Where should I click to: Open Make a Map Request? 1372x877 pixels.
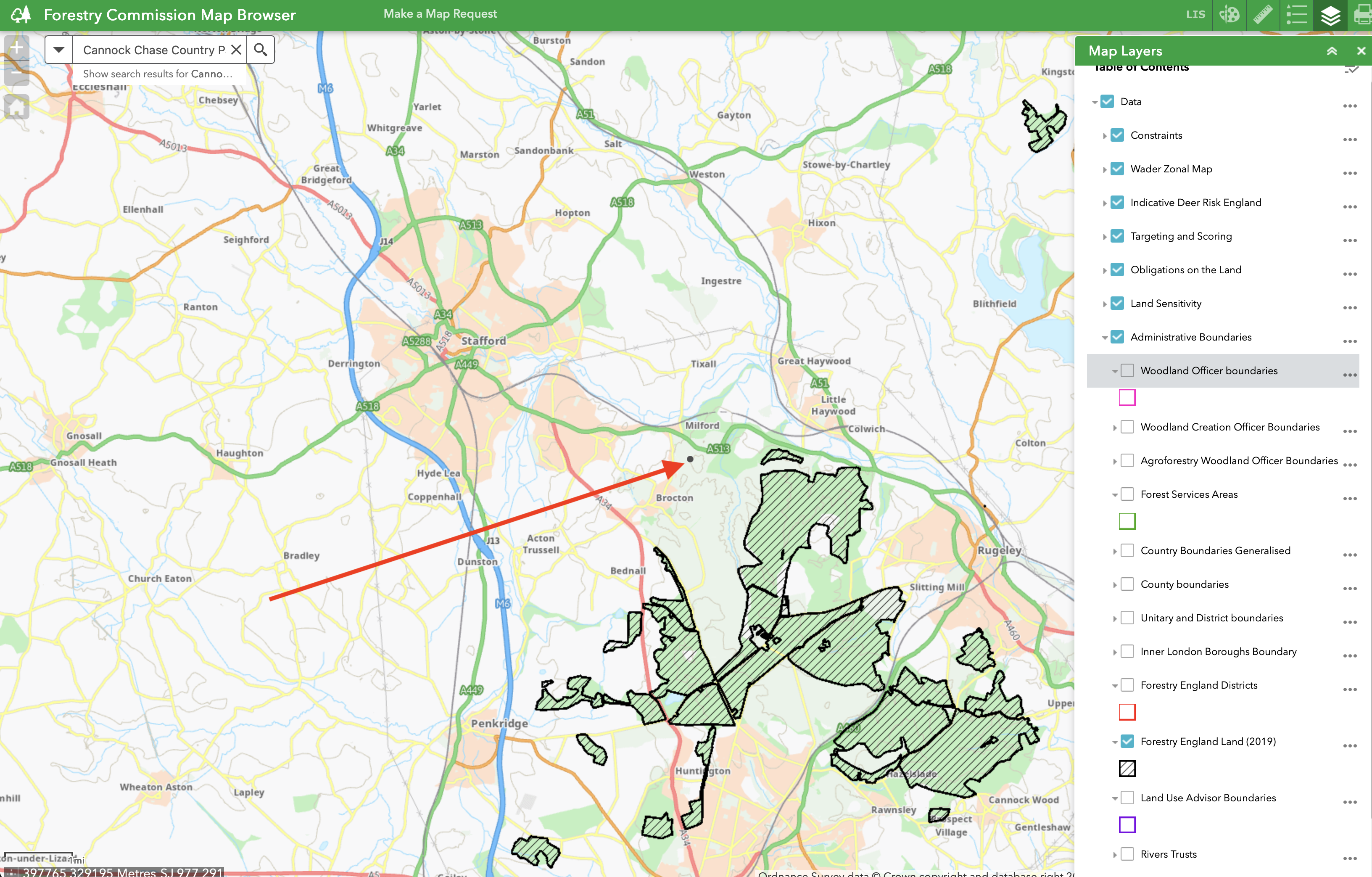[440, 14]
